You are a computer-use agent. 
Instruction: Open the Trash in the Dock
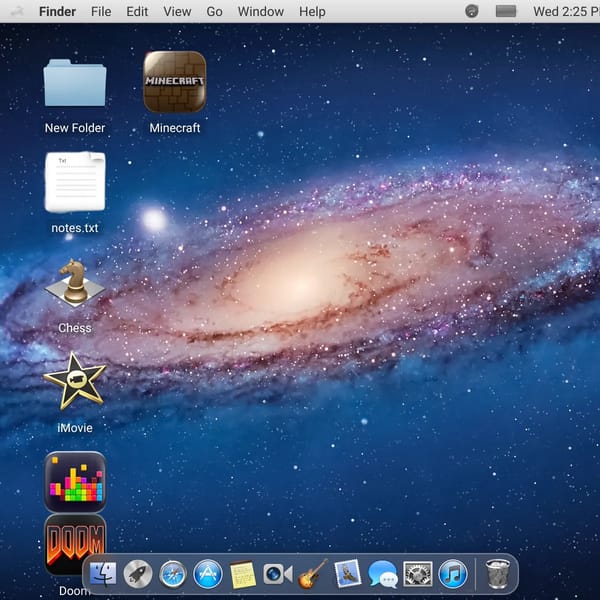497,574
